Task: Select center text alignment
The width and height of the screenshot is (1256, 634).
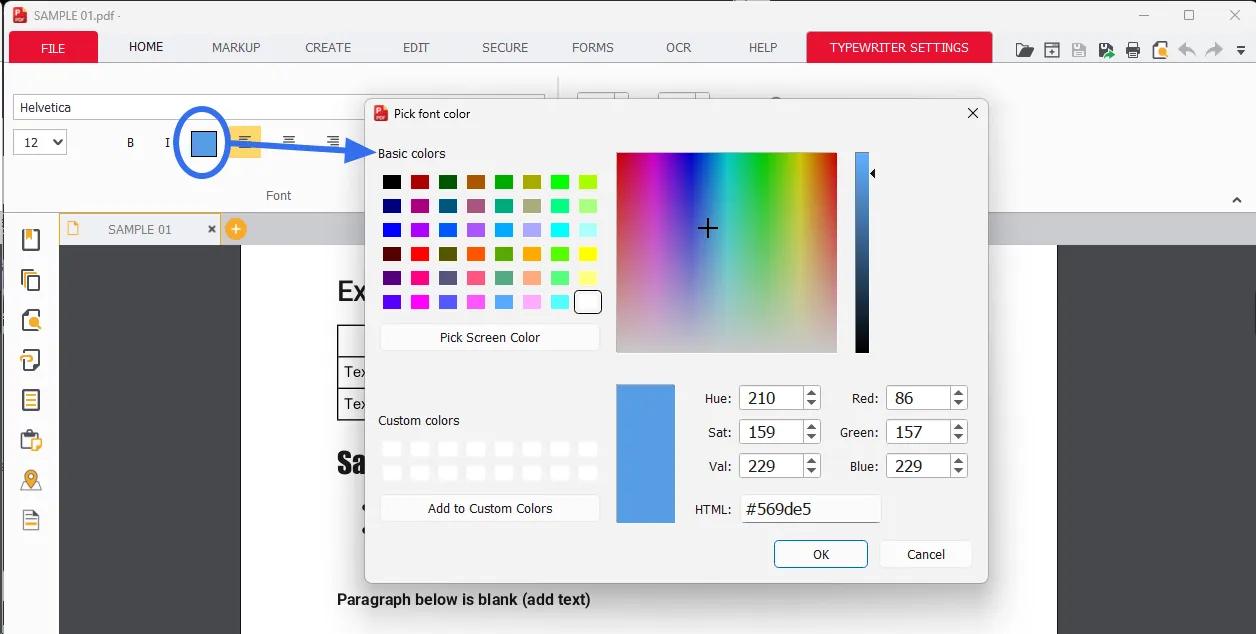Action: [289, 142]
